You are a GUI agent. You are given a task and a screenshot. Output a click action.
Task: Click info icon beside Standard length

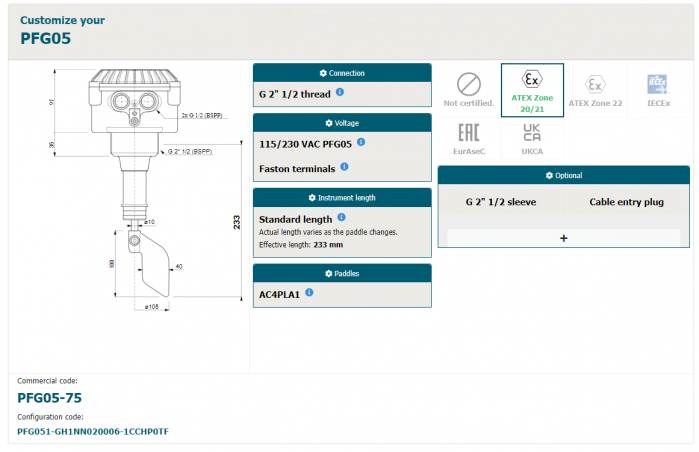(x=341, y=217)
